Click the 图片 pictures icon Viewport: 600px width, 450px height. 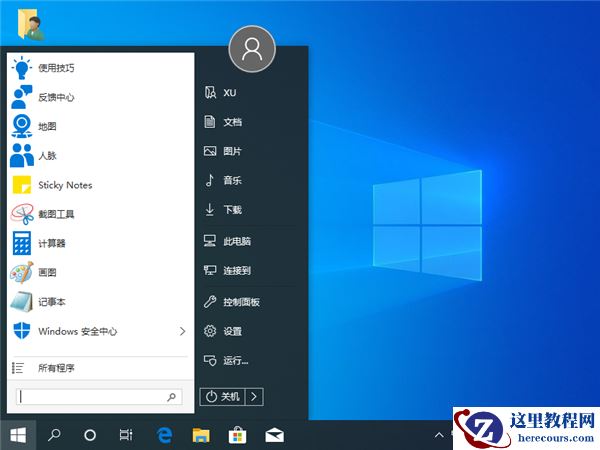coord(210,151)
